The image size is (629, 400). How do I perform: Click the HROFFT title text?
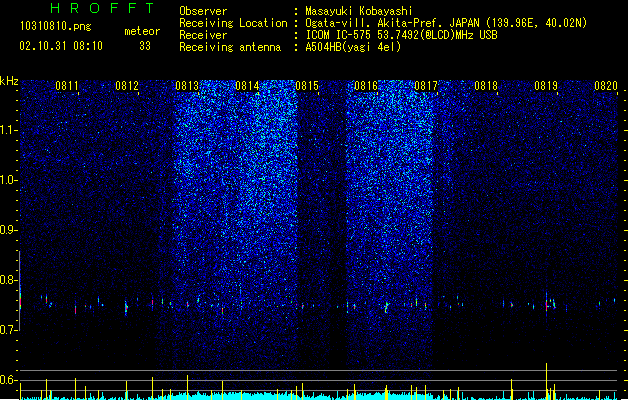tap(102, 8)
